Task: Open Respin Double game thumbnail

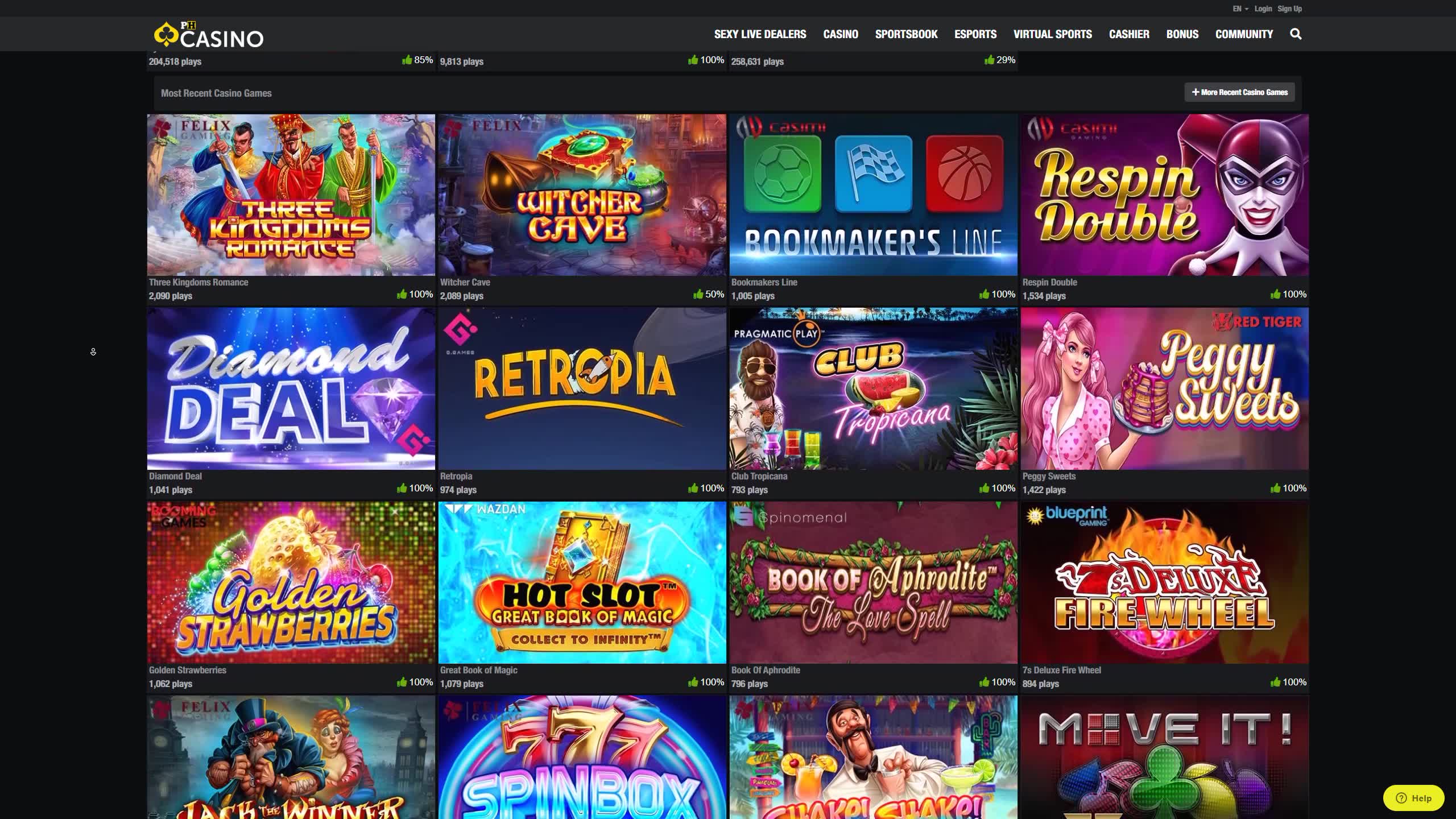Action: pos(1165,195)
